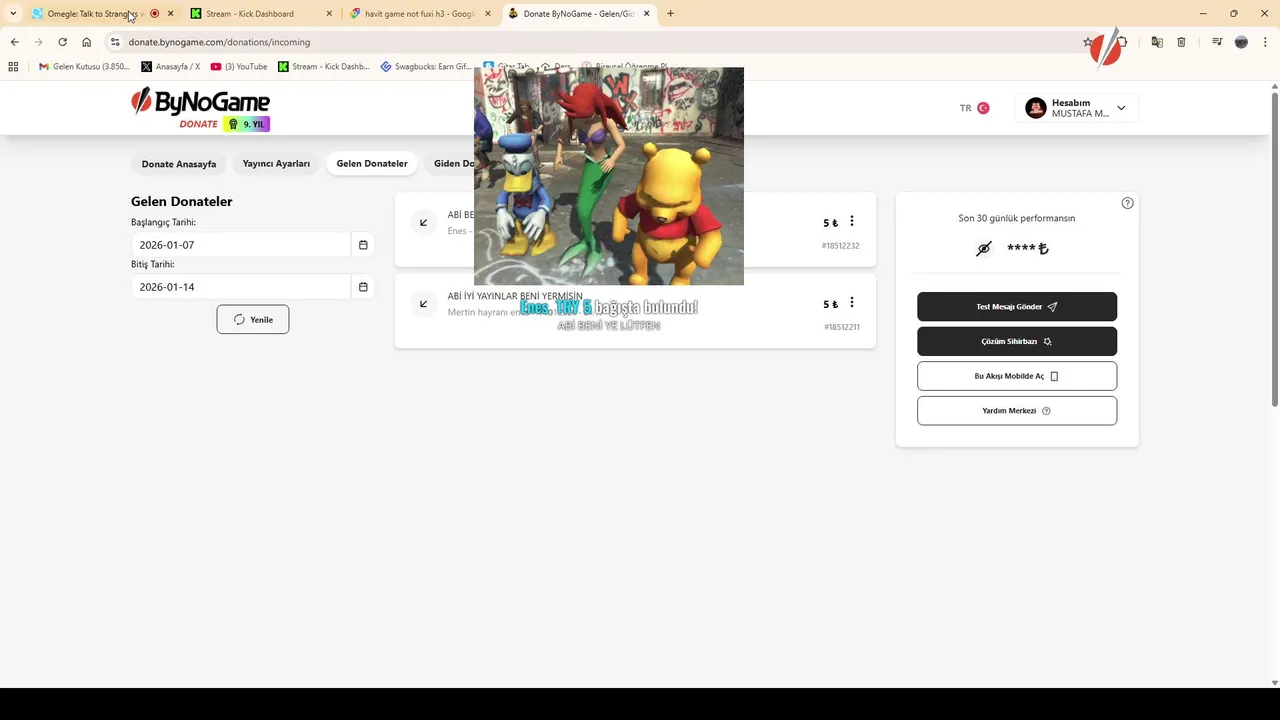The width and height of the screenshot is (1280, 720).
Task: Open the Yardım Merkezi button
Action: click(x=1017, y=411)
